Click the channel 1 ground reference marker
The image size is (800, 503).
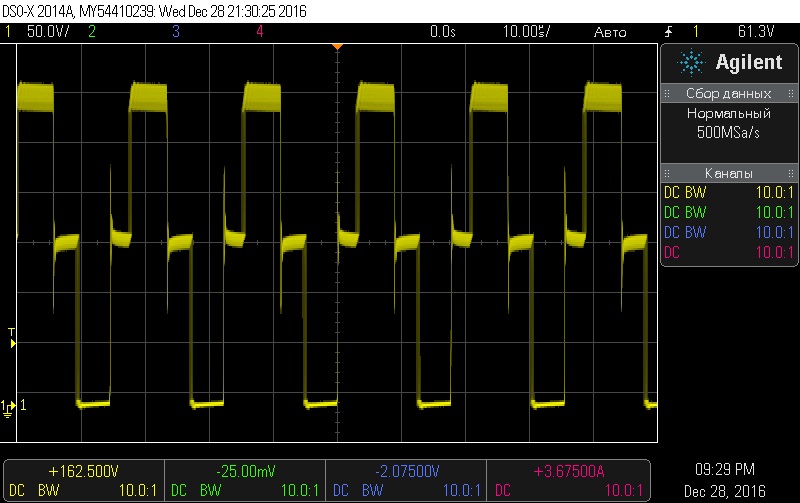(x=11, y=405)
